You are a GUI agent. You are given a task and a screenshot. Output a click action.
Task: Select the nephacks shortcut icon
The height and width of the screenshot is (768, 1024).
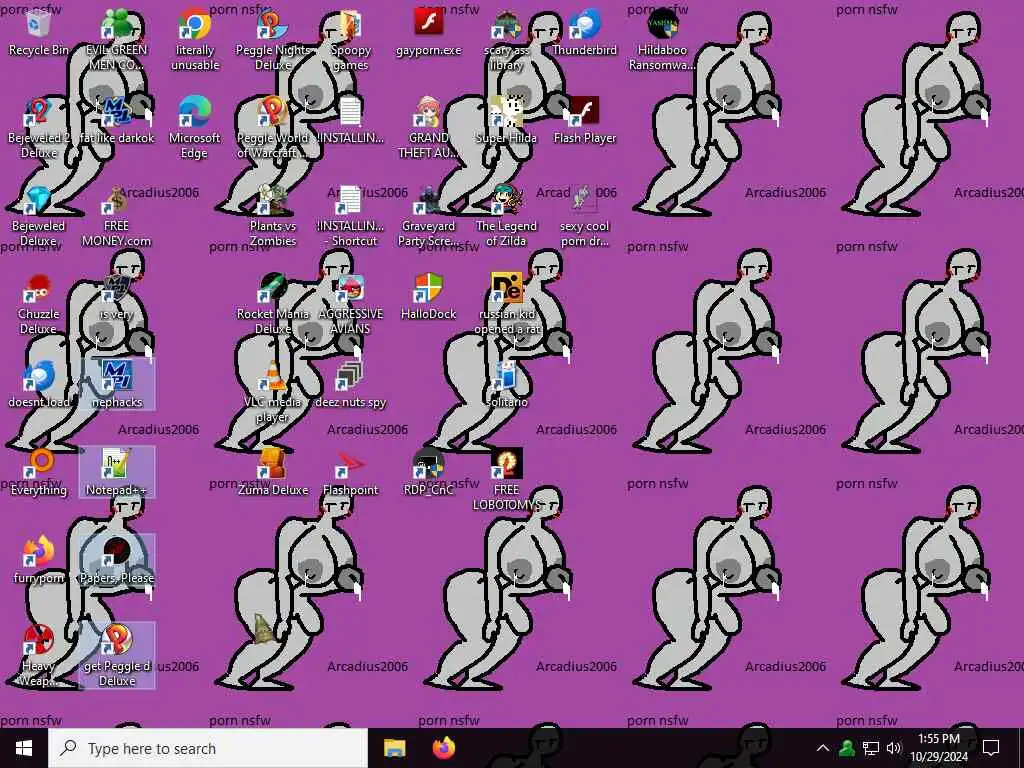click(x=116, y=377)
